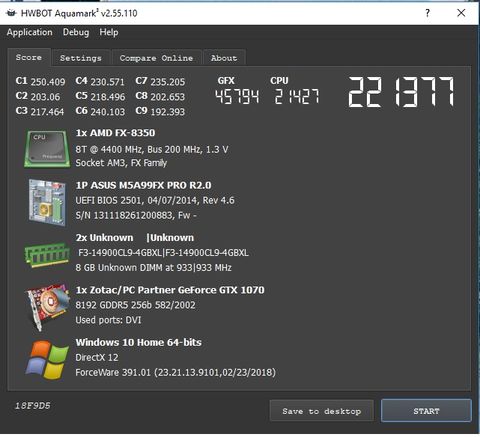Open the Application menu
The image size is (480, 437).
(x=30, y=32)
